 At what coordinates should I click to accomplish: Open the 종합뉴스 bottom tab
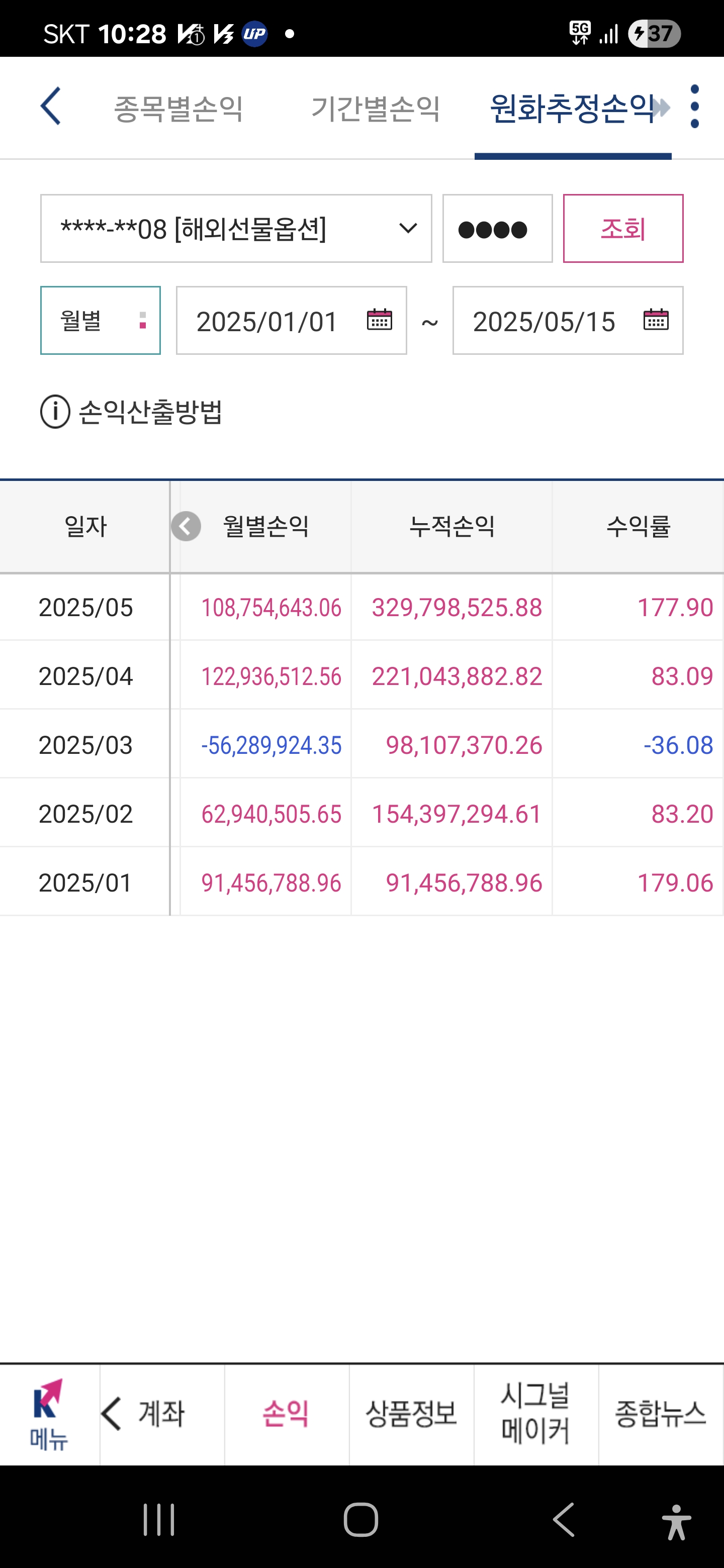coord(661,1413)
